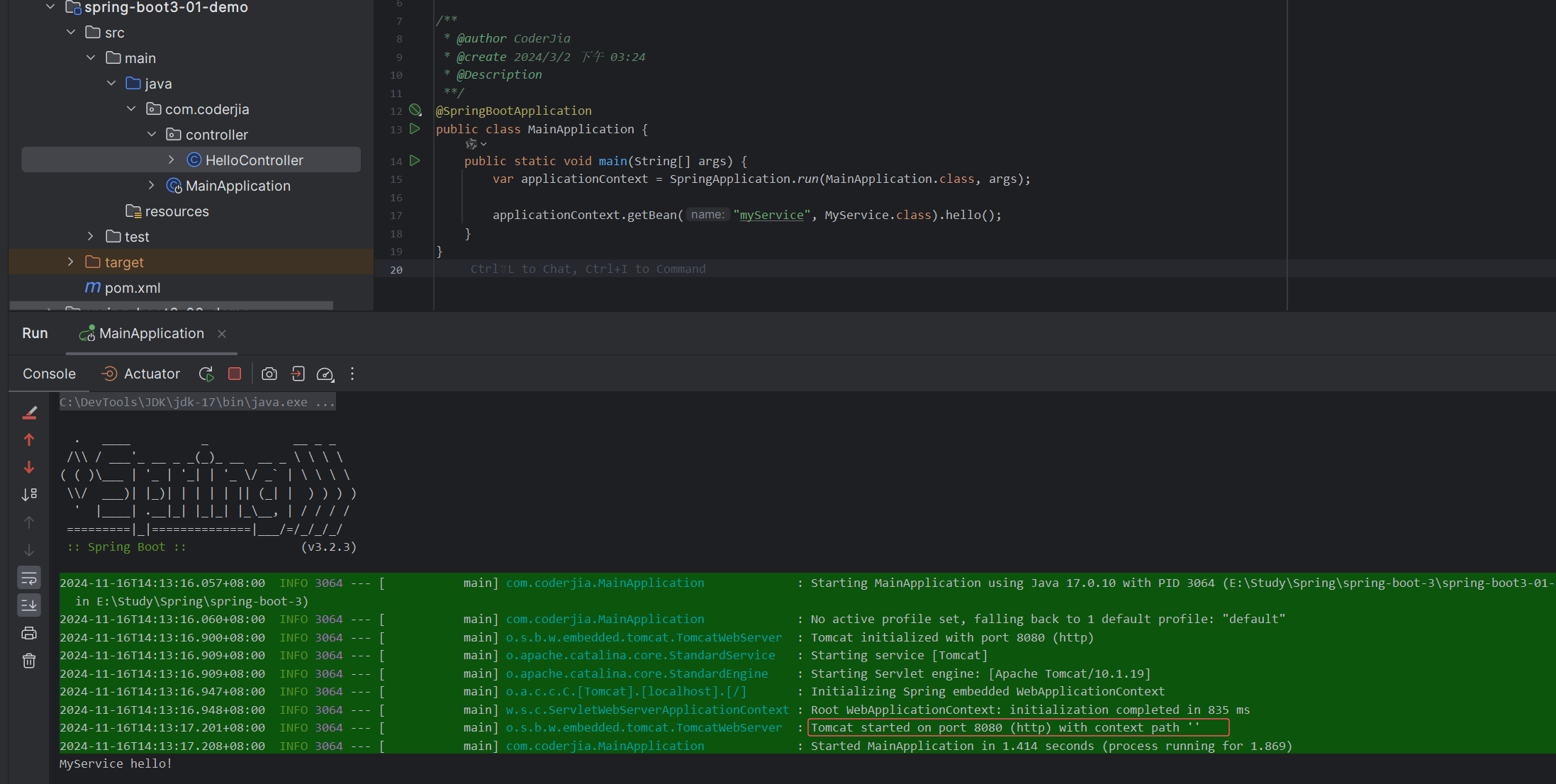The image size is (1556, 784).
Task: Click the @SpringBootApplication annotation
Action: point(513,111)
